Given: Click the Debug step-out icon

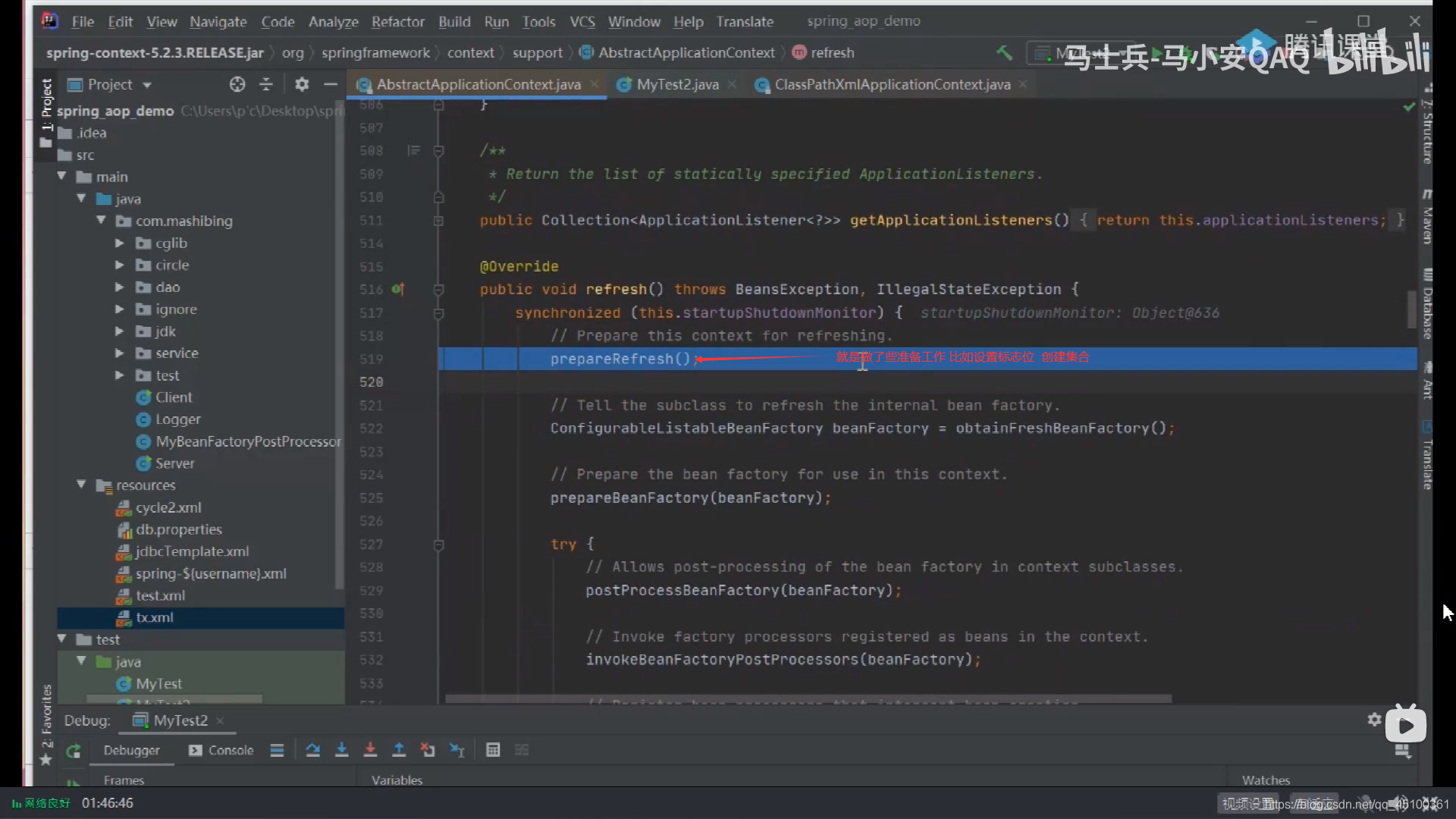Looking at the screenshot, I should point(398,750).
